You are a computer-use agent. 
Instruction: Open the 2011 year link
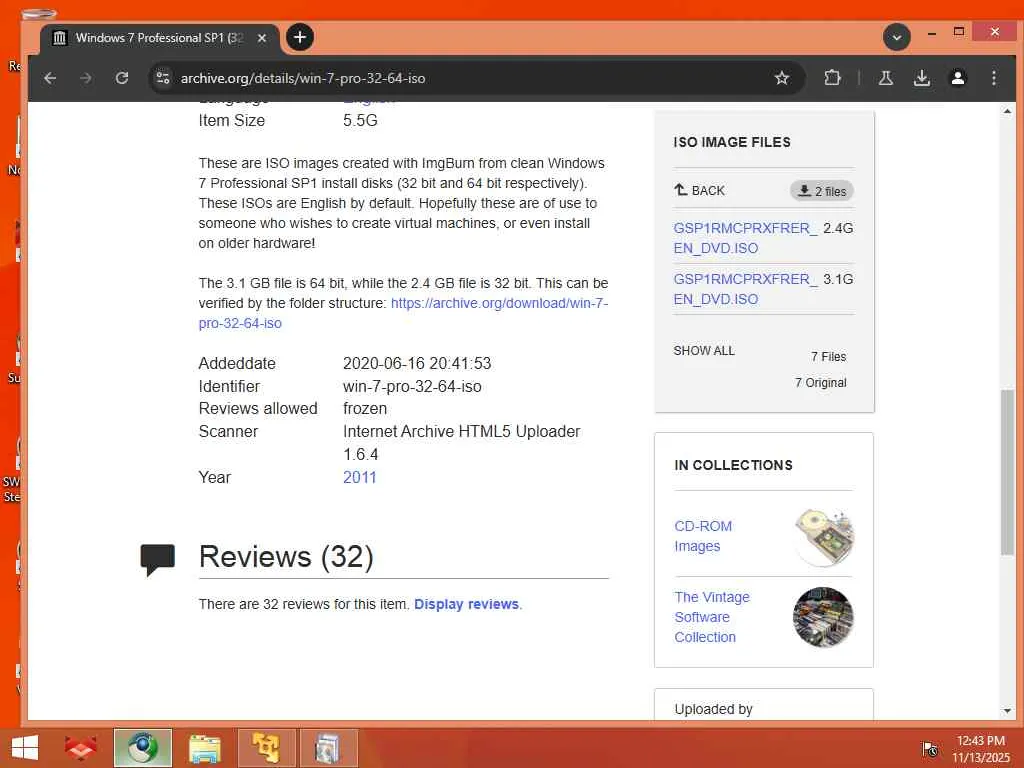pyautogui.click(x=360, y=477)
